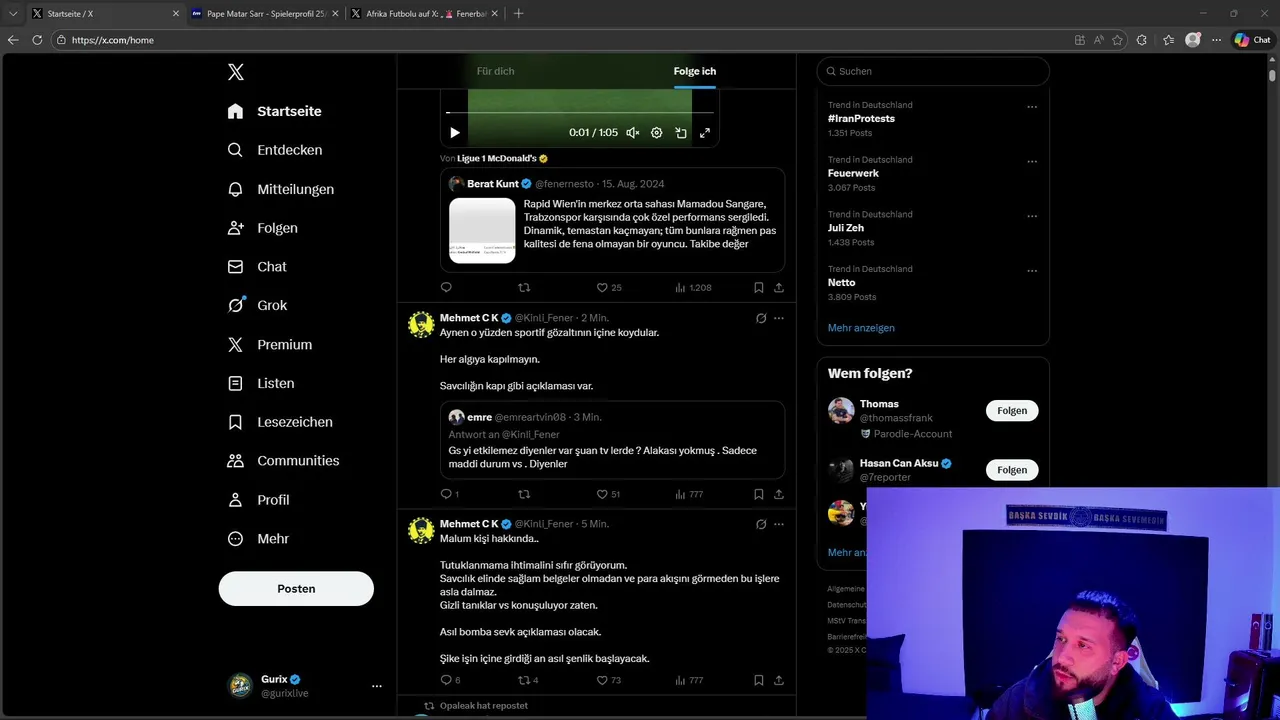This screenshot has height=720, width=1280.
Task: Open Berat Kunt quoted tweet thumbnail
Action: pyautogui.click(x=482, y=230)
